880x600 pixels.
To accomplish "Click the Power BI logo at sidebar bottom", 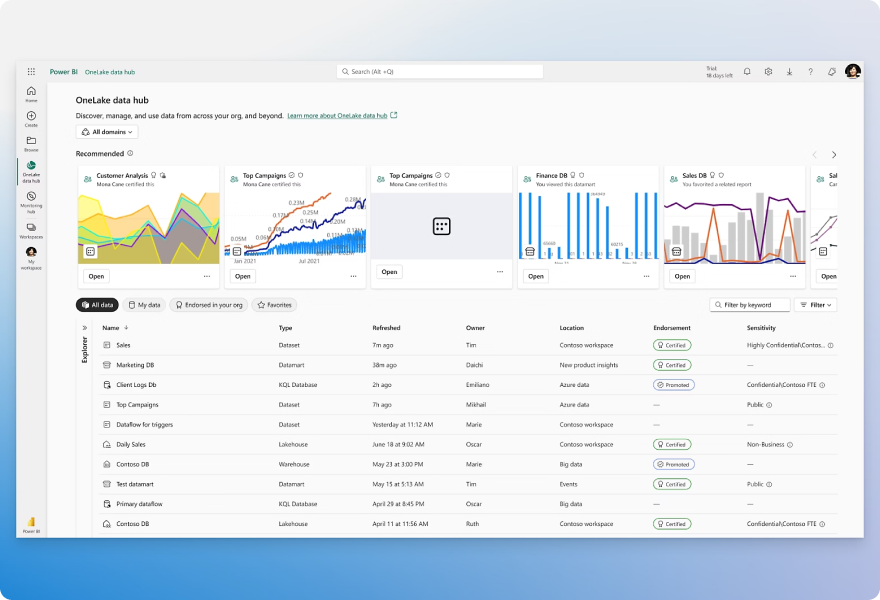I will click(31, 525).
